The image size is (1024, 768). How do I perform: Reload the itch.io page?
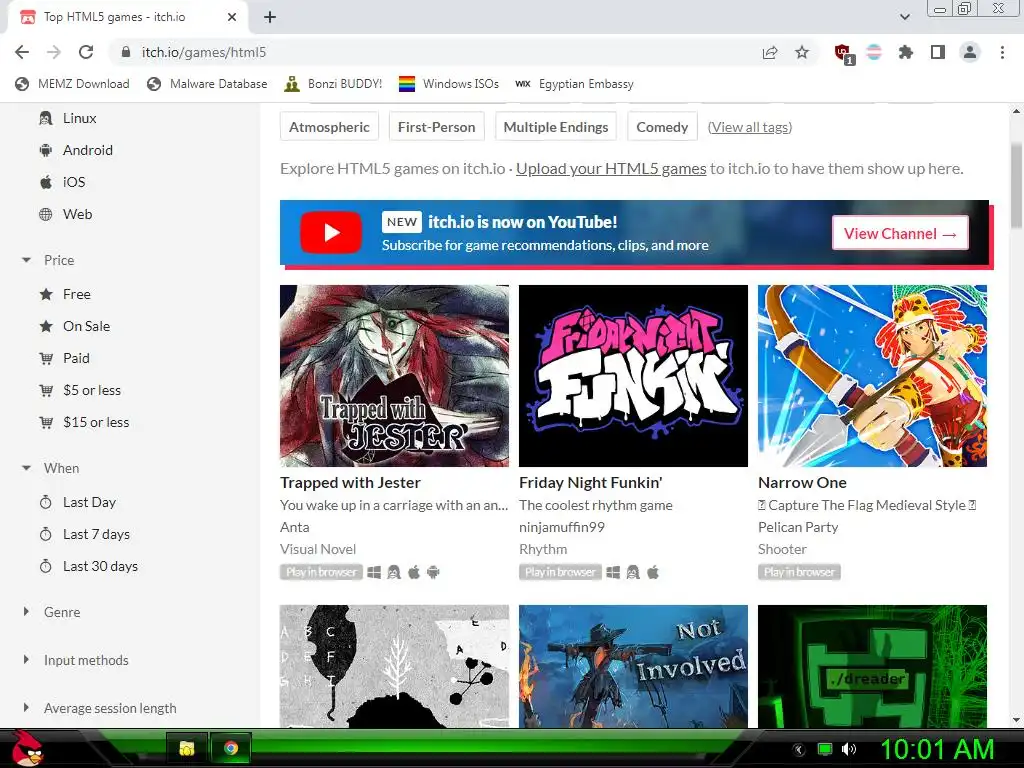click(x=86, y=52)
